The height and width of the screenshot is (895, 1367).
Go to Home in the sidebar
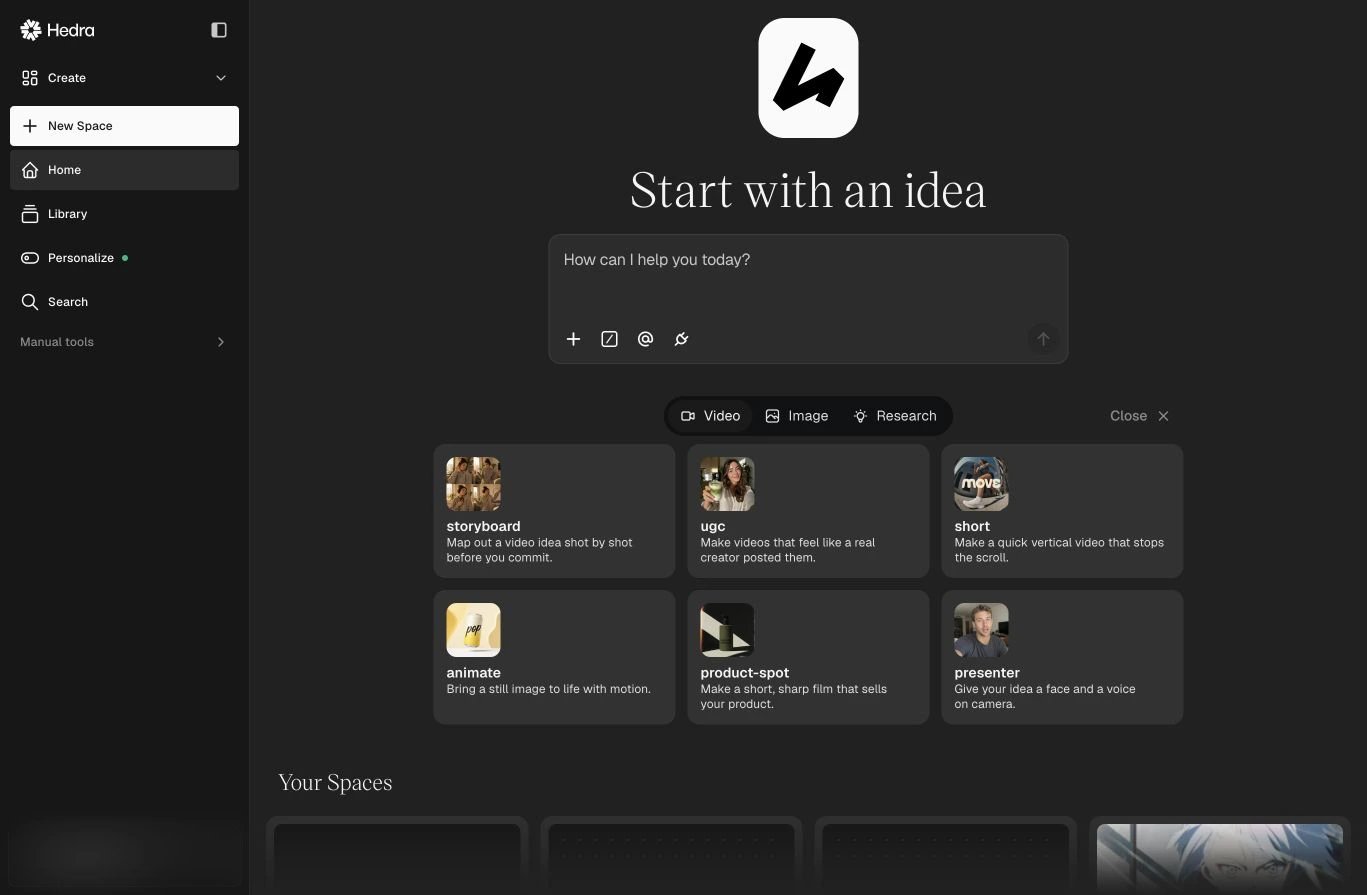tap(124, 170)
